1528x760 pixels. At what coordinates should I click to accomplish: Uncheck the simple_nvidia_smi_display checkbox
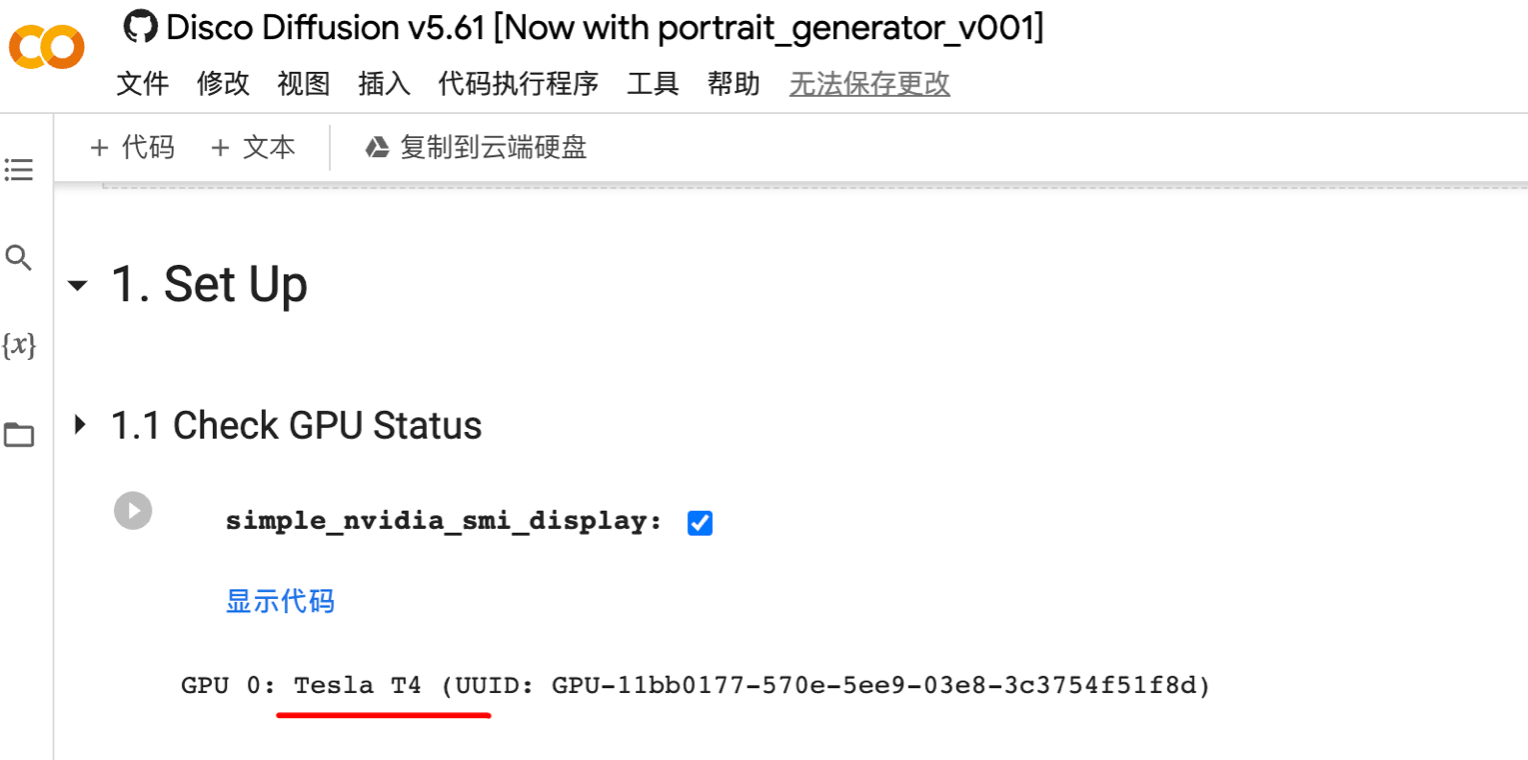[x=700, y=523]
